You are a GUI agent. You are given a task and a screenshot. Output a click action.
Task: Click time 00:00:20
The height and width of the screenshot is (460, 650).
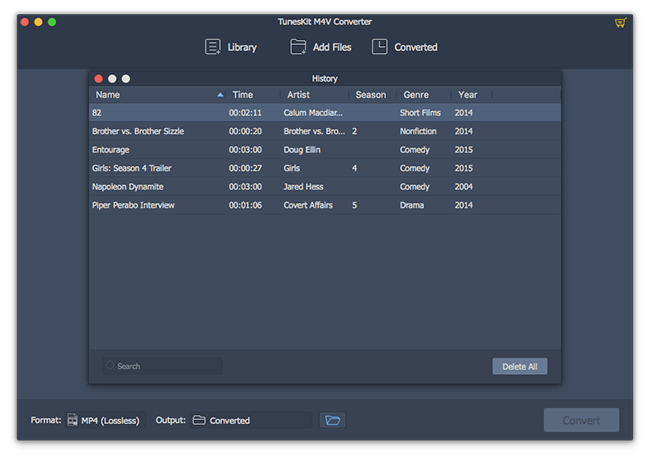pos(245,131)
